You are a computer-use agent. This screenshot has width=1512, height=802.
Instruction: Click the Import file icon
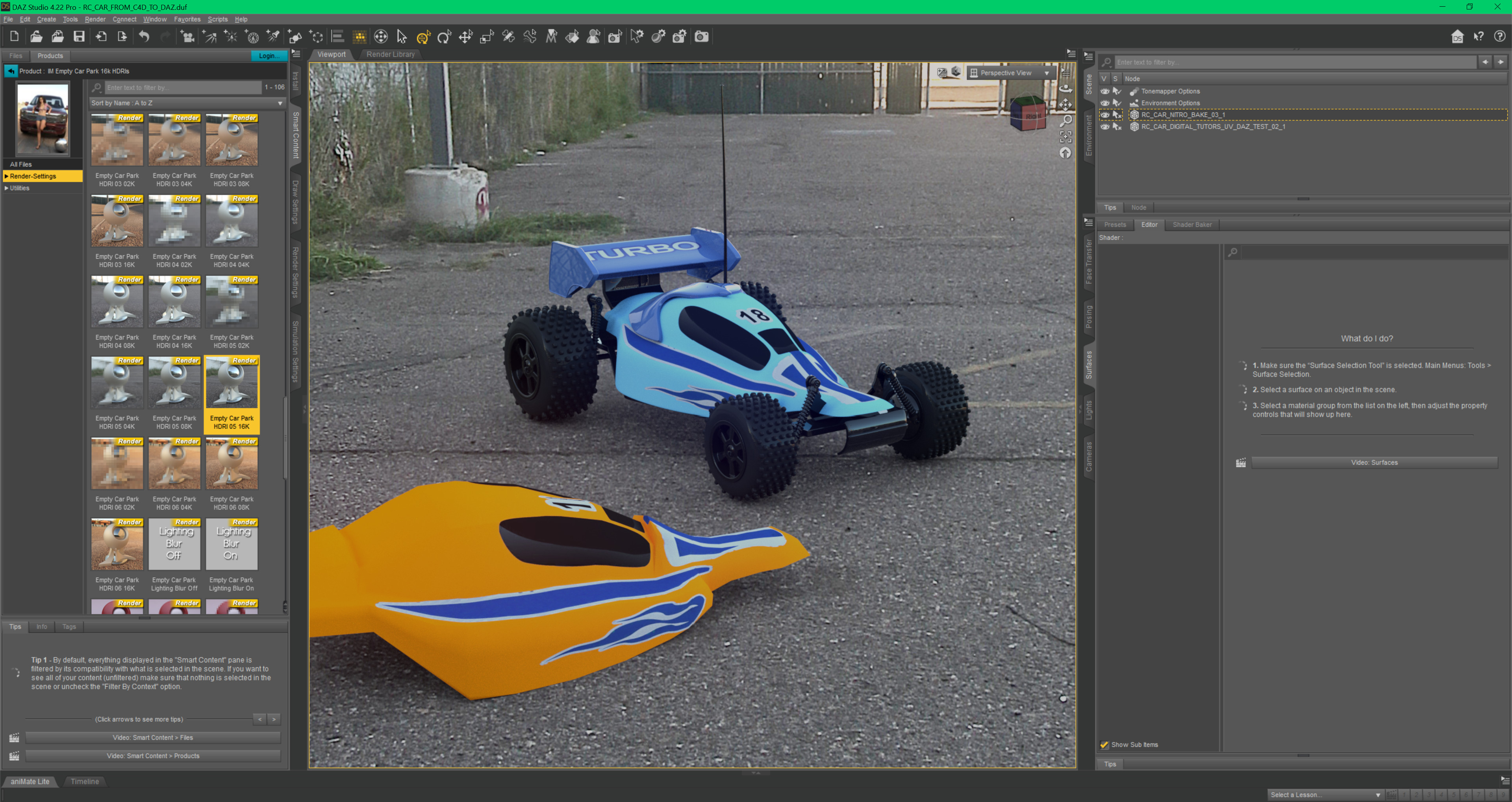[x=101, y=36]
